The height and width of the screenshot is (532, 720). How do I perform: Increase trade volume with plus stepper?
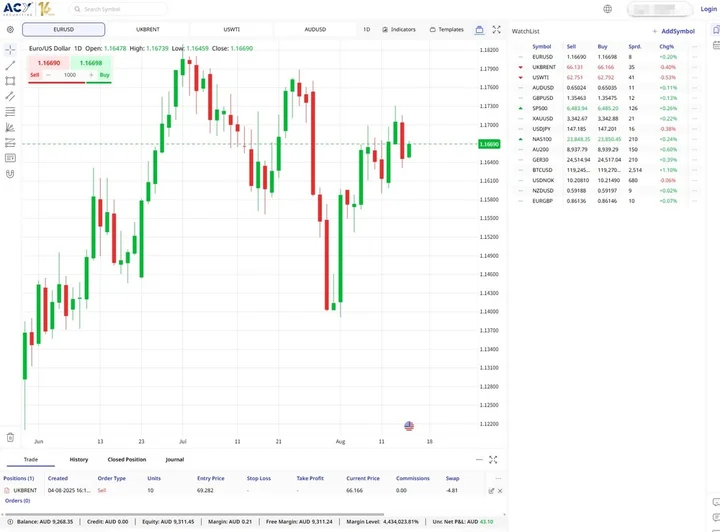pyautogui.click(x=90, y=75)
